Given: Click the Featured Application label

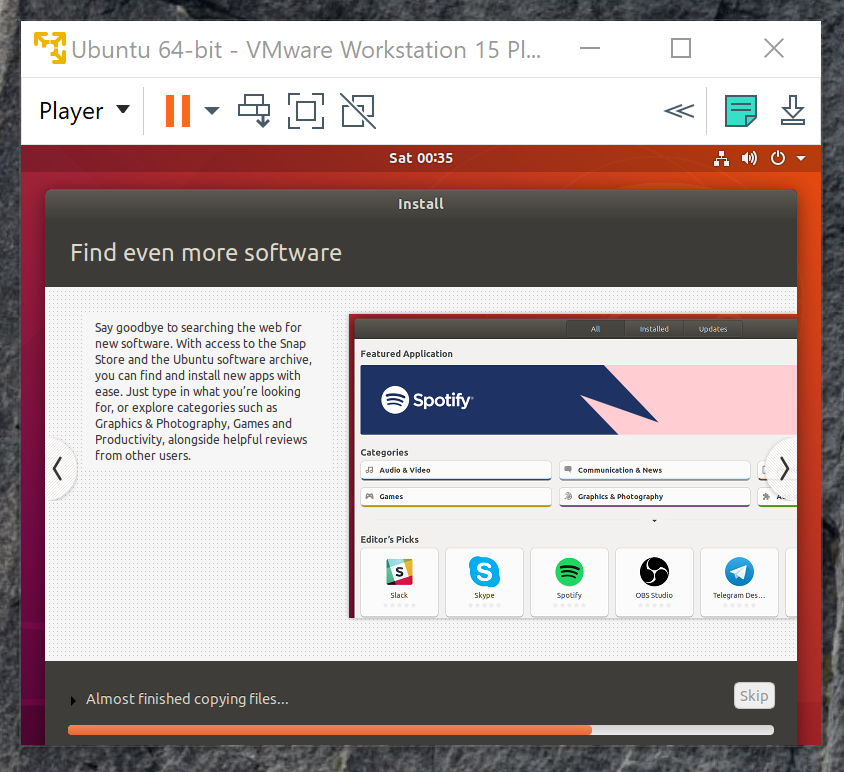Looking at the screenshot, I should [x=406, y=354].
